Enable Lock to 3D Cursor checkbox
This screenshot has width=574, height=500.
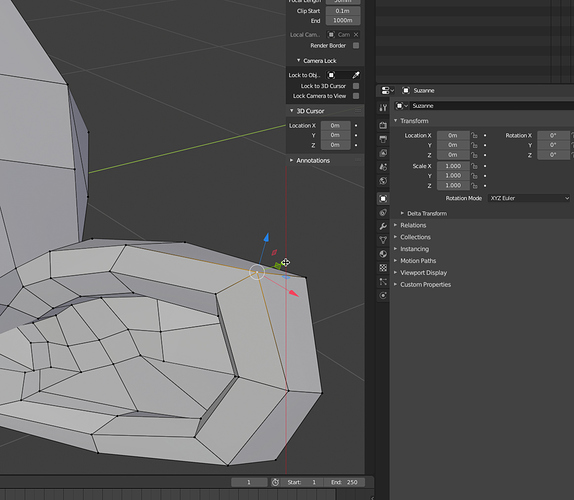(x=356, y=86)
